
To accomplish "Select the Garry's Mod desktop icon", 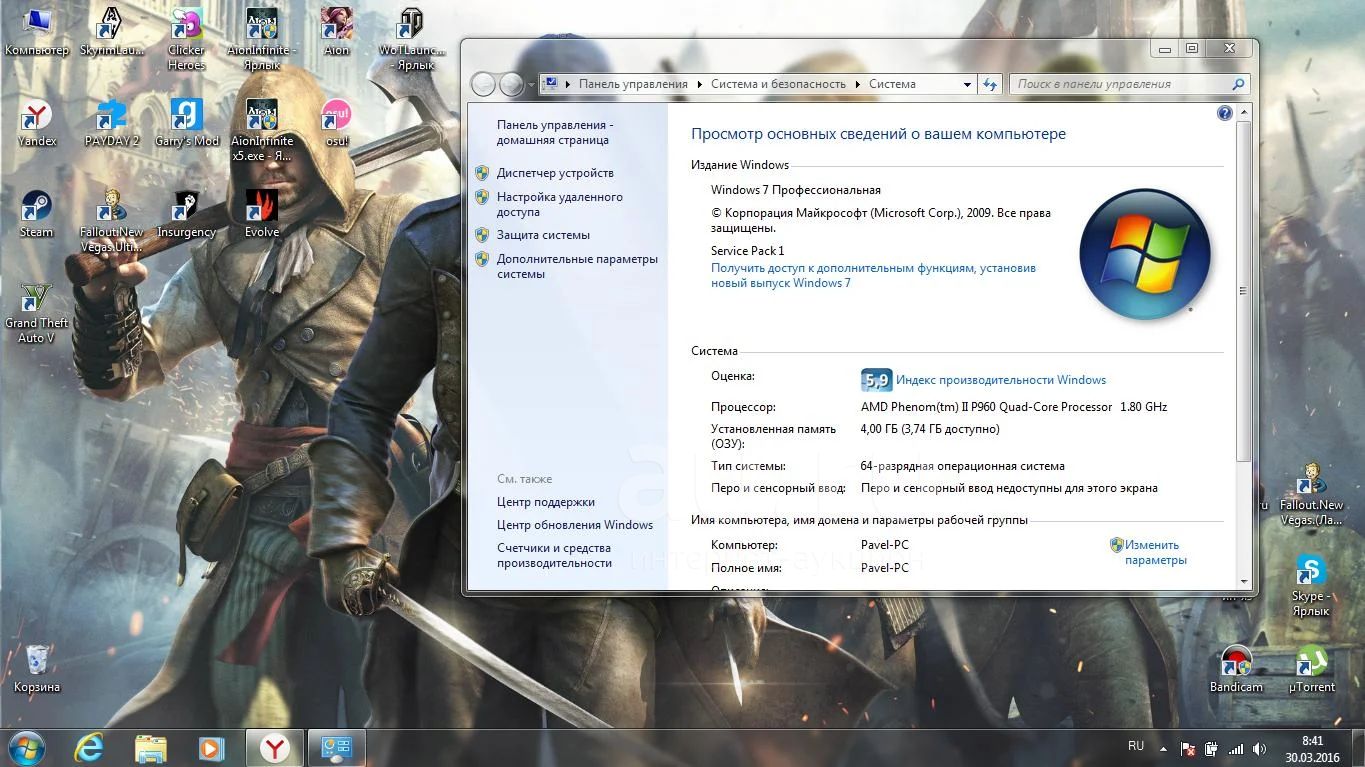I will point(187,124).
